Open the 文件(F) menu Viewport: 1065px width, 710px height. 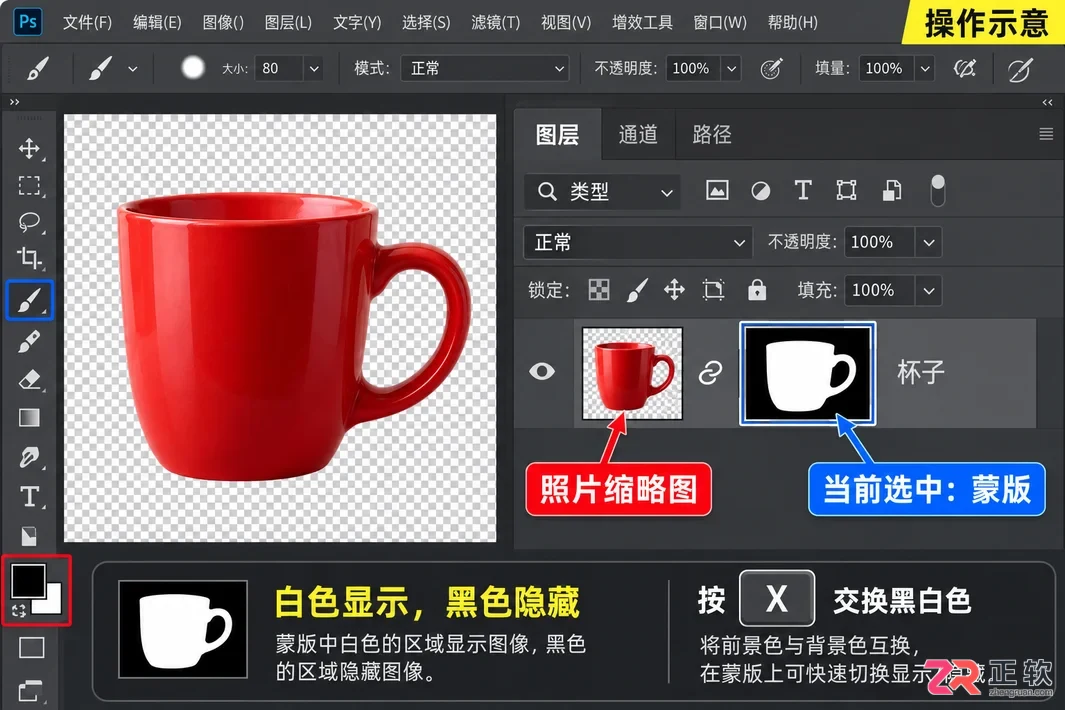pyautogui.click(x=87, y=22)
